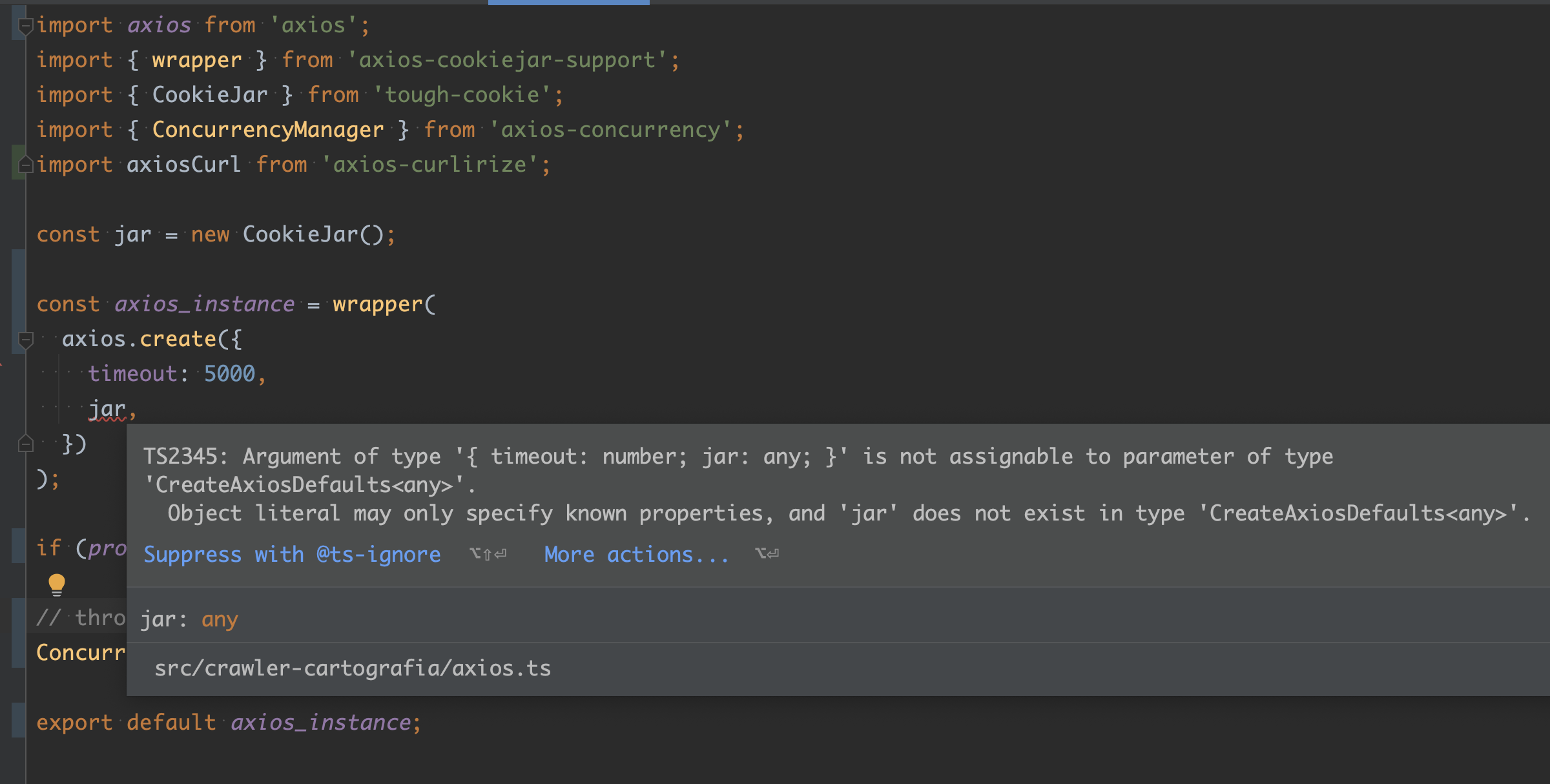
Task: Open More actions... link in tooltip
Action: tap(636, 554)
